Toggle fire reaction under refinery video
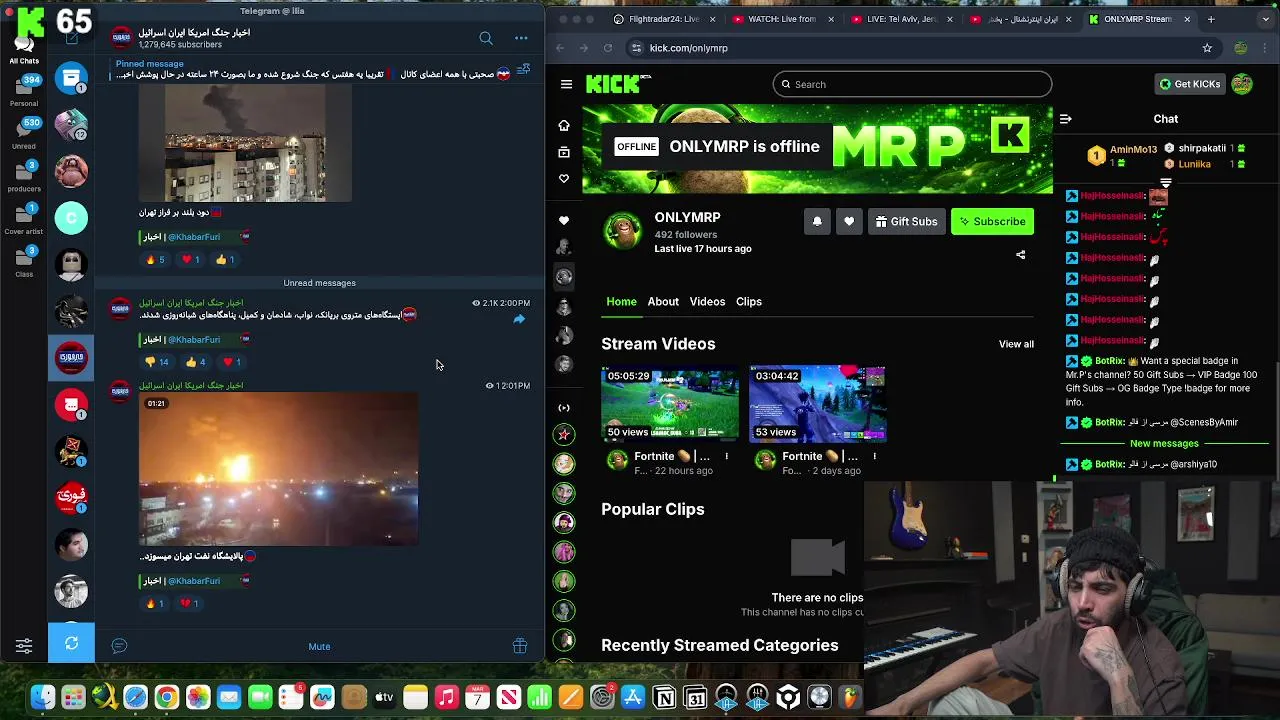1280x720 pixels. pos(155,604)
